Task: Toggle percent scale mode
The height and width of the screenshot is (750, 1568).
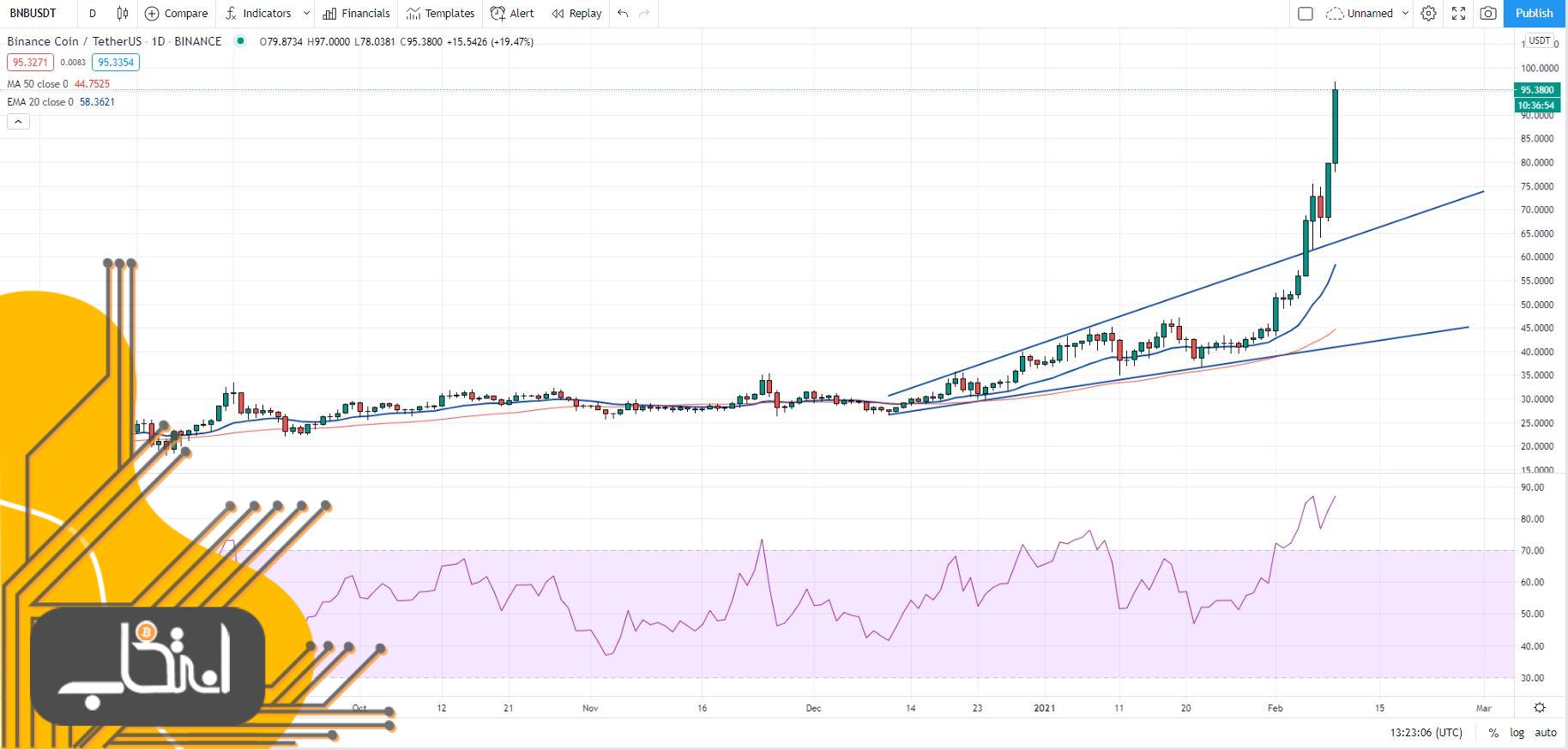Action: point(1493,733)
